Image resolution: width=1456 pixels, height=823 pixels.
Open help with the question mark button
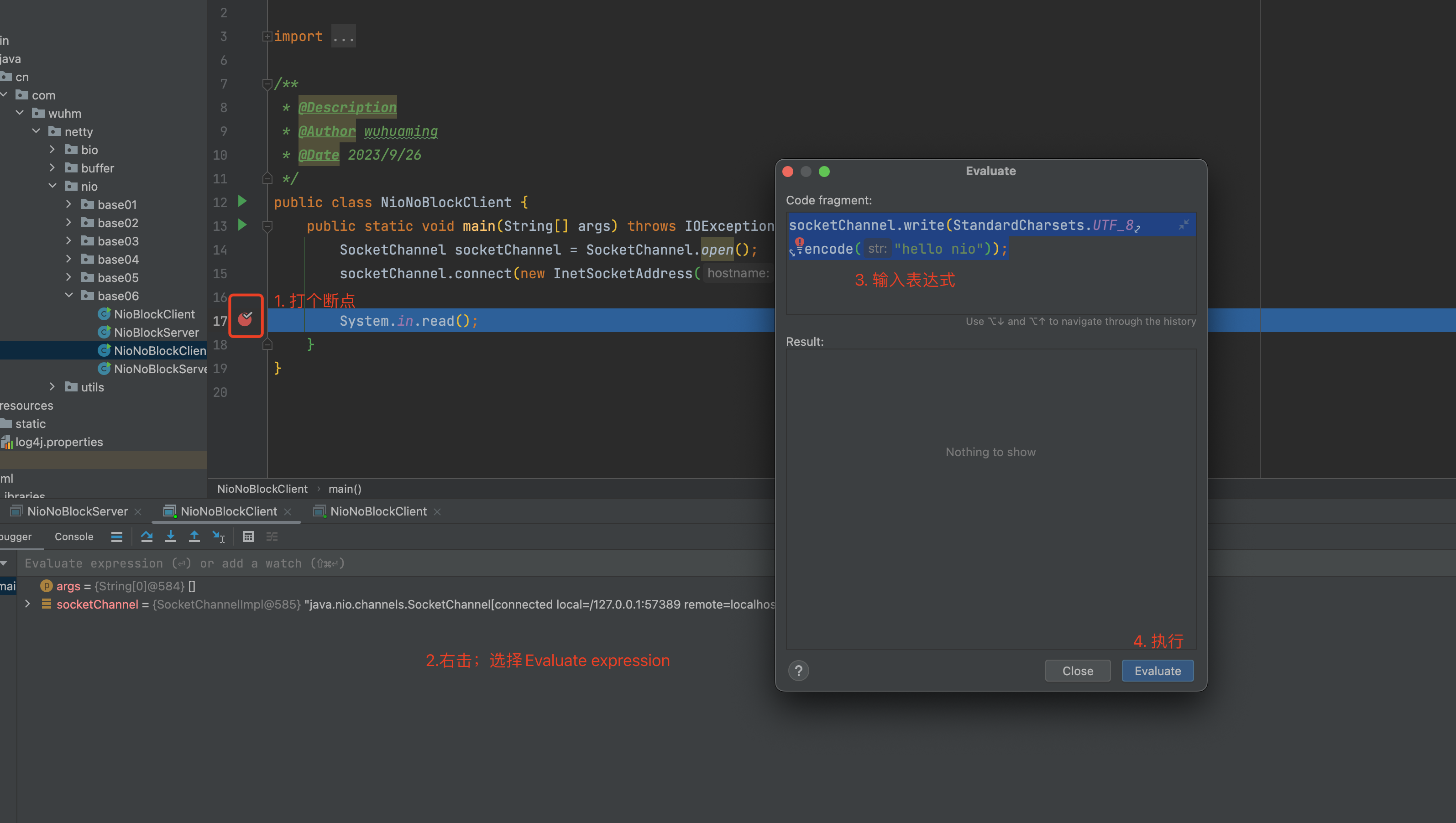point(798,671)
